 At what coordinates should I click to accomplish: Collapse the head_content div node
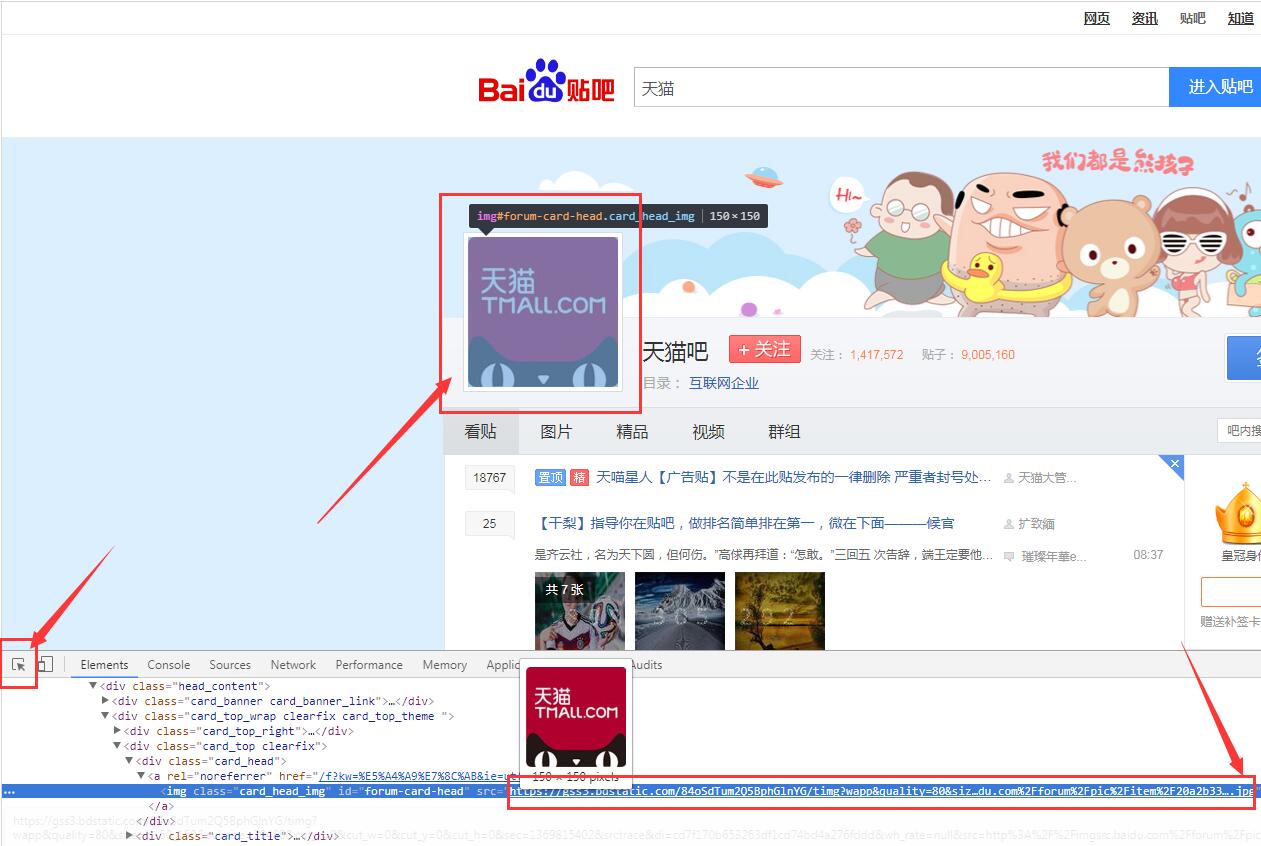pyautogui.click(x=93, y=686)
